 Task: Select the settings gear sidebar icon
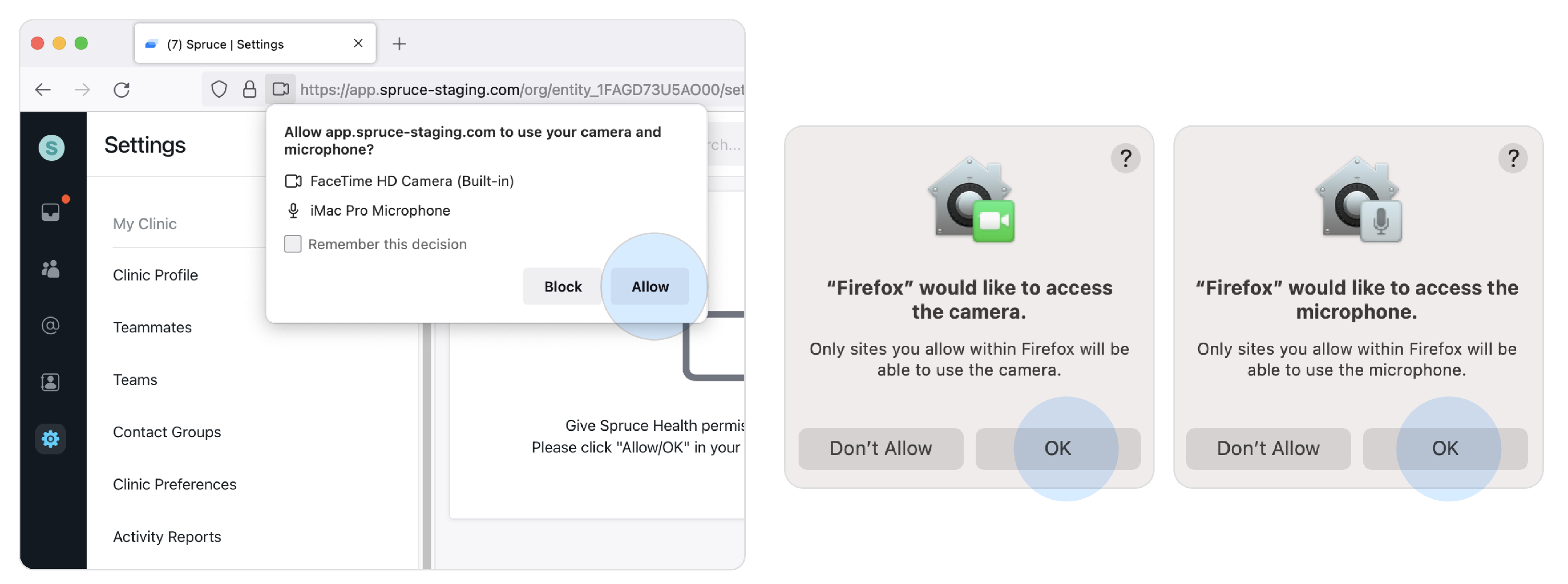pos(51,439)
